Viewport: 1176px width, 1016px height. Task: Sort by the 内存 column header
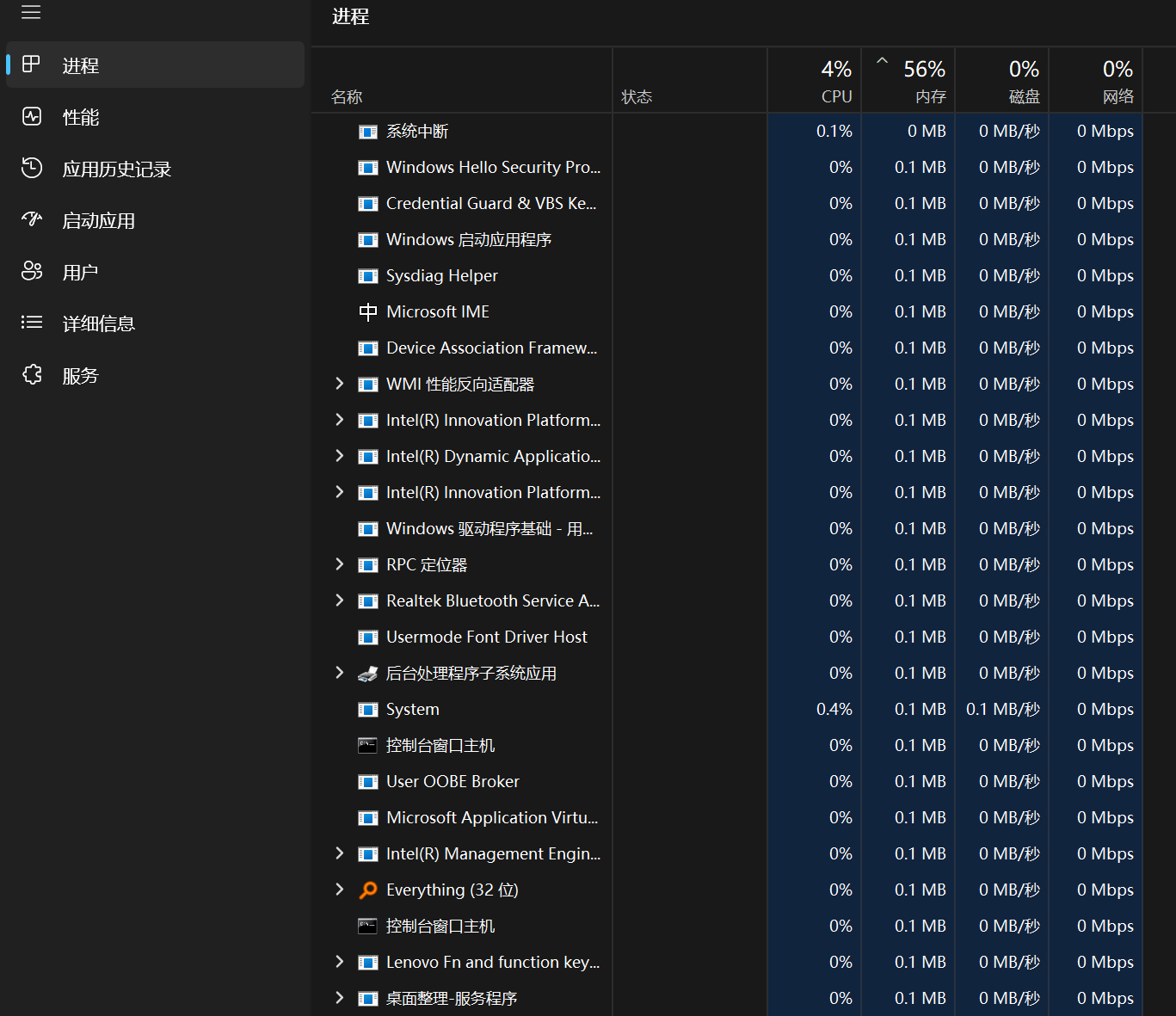(908, 80)
